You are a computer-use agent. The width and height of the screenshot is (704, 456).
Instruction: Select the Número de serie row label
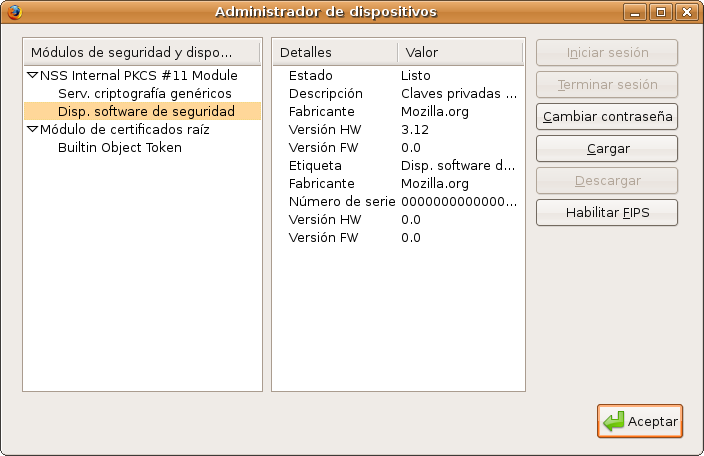point(342,201)
